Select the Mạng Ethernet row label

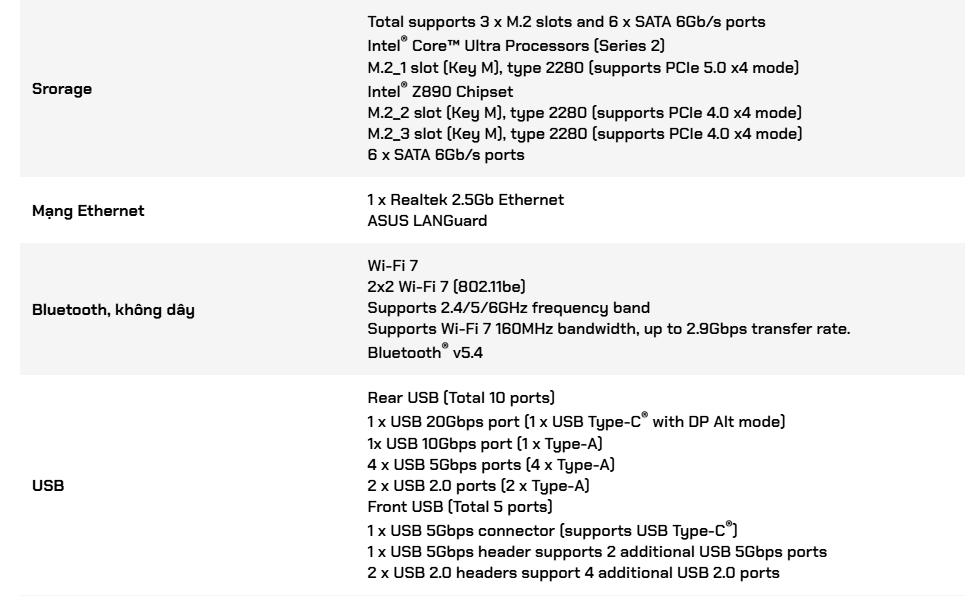click(x=88, y=211)
